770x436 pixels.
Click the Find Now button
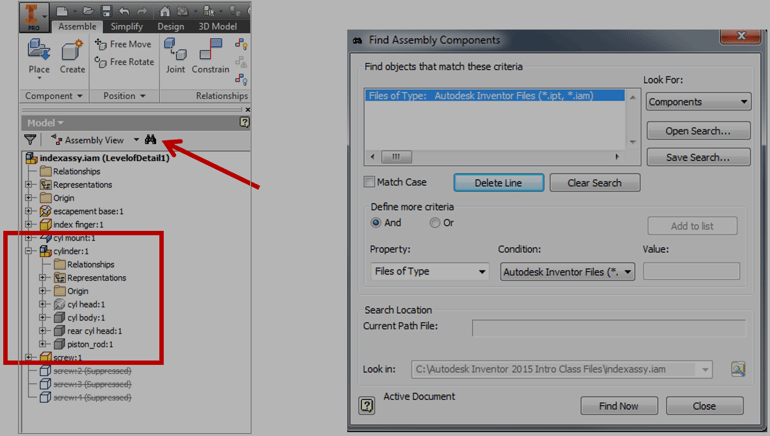click(618, 406)
